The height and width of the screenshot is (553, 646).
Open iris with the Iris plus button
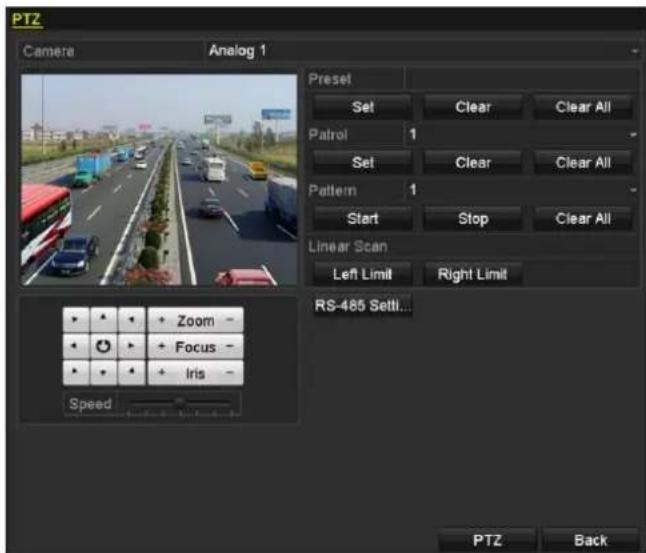(x=162, y=373)
